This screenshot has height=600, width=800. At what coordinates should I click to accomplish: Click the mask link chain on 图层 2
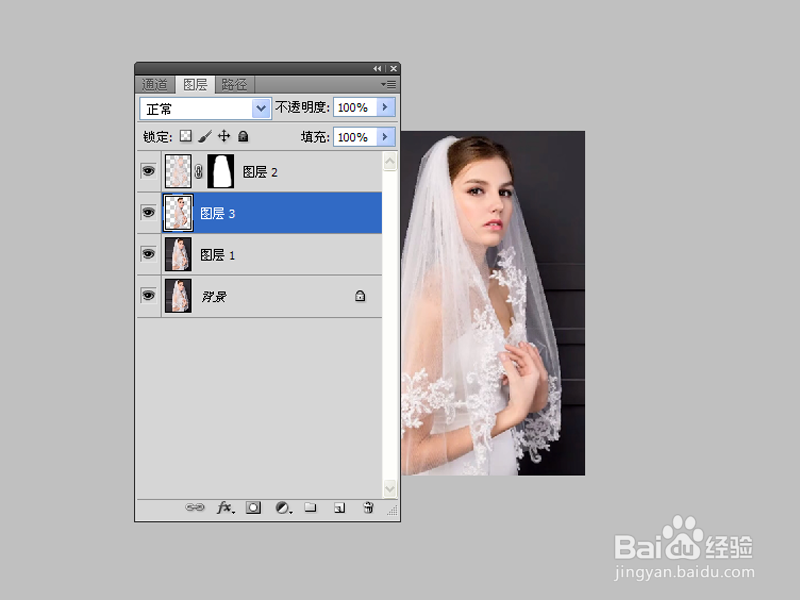tap(199, 172)
